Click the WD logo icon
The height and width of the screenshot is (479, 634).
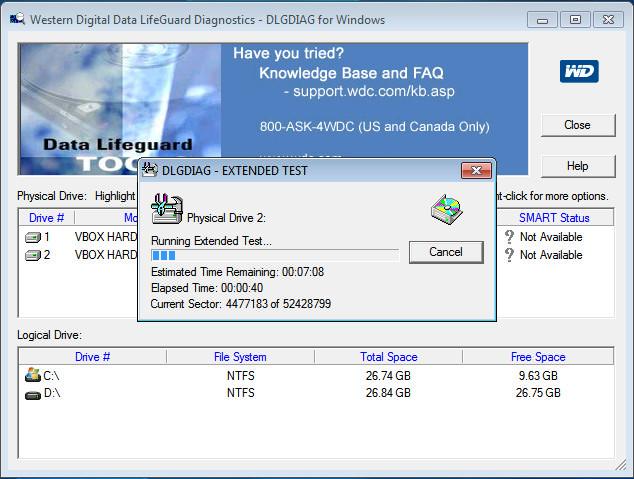pos(578,72)
